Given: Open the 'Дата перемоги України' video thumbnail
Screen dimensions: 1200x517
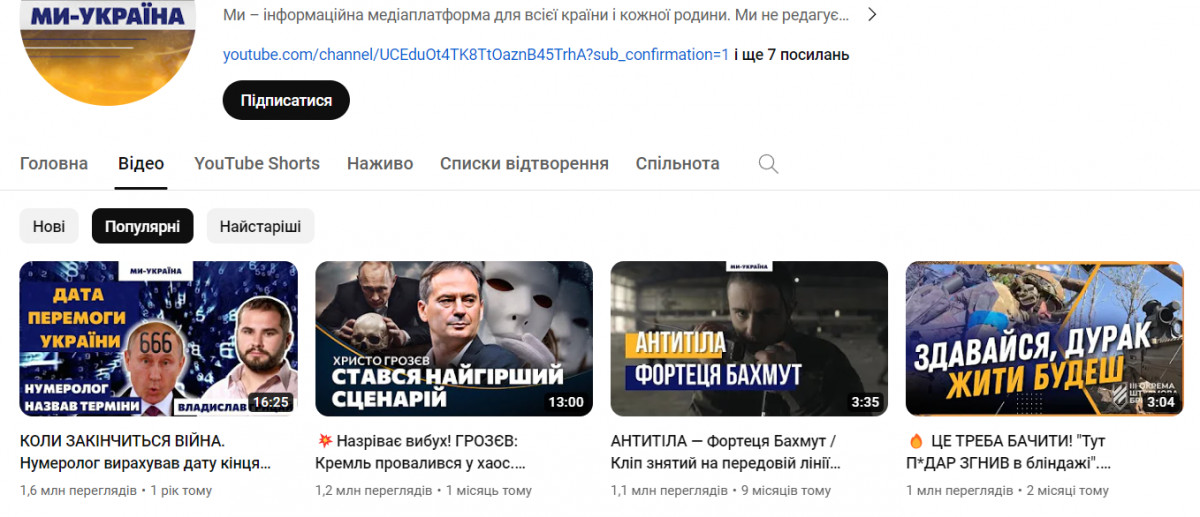Looking at the screenshot, I should pos(159,339).
